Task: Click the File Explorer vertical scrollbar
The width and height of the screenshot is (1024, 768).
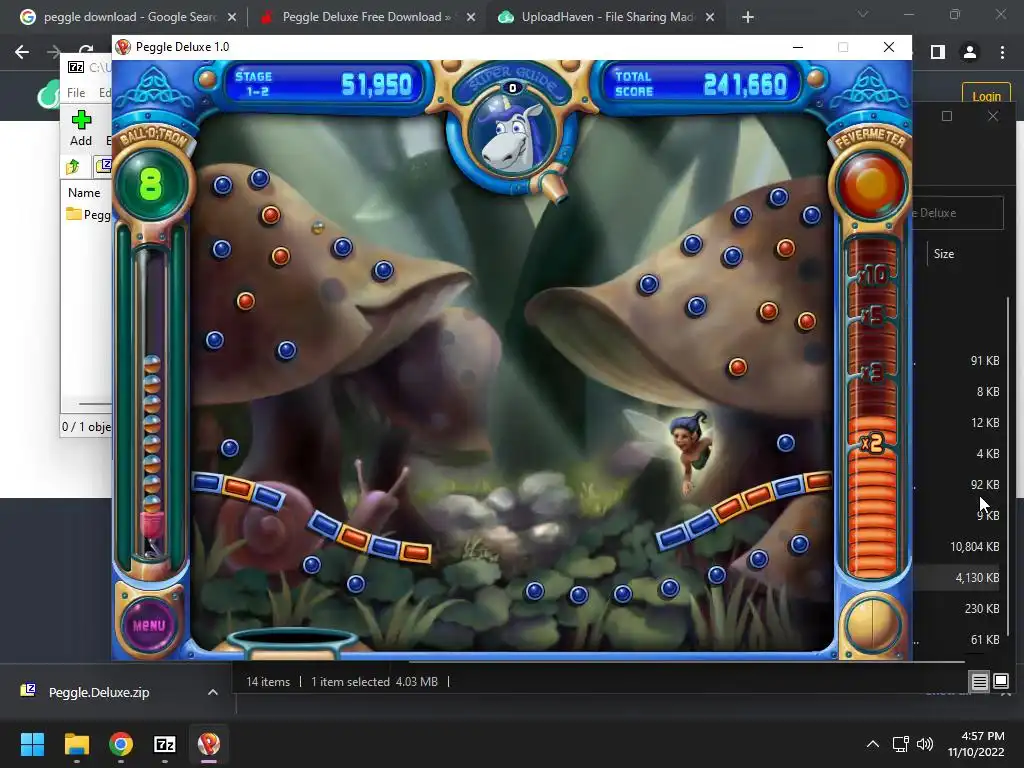Action: tap(1008, 467)
